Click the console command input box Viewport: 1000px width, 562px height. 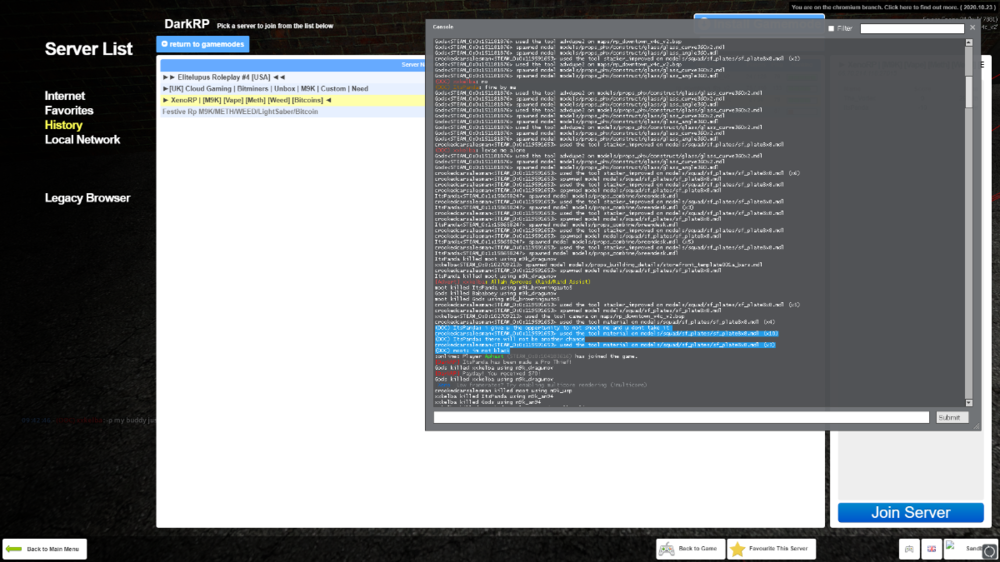point(680,417)
